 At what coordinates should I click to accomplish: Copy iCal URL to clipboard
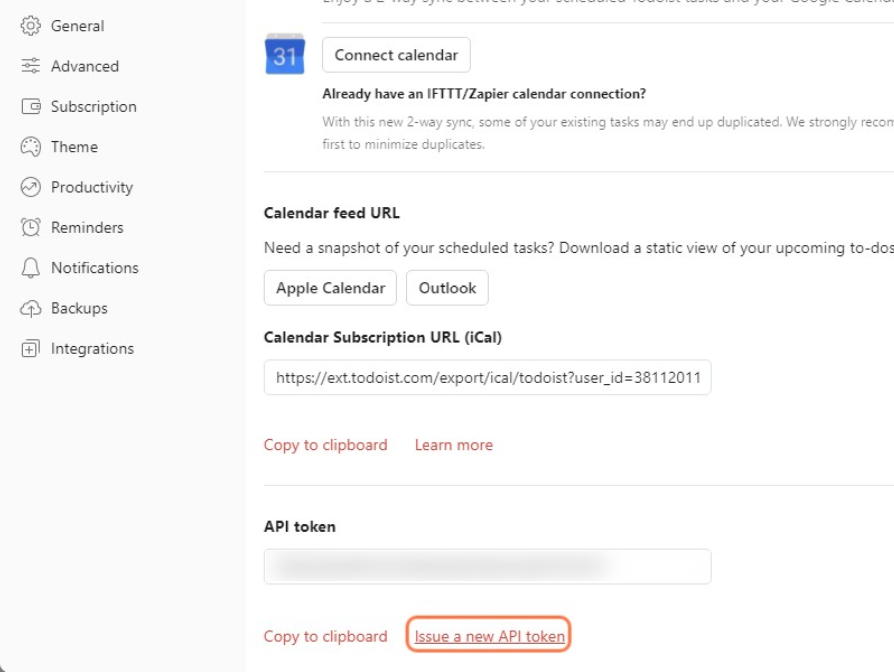(326, 445)
